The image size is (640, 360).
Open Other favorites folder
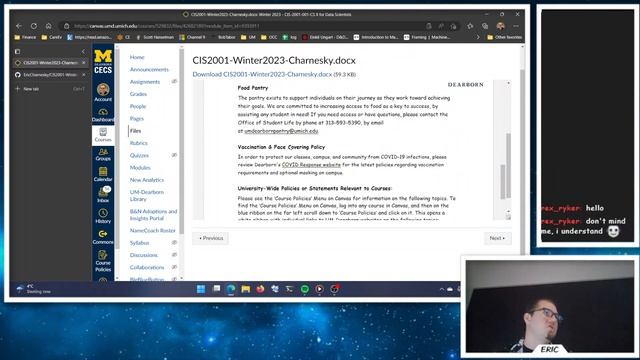[504, 37]
